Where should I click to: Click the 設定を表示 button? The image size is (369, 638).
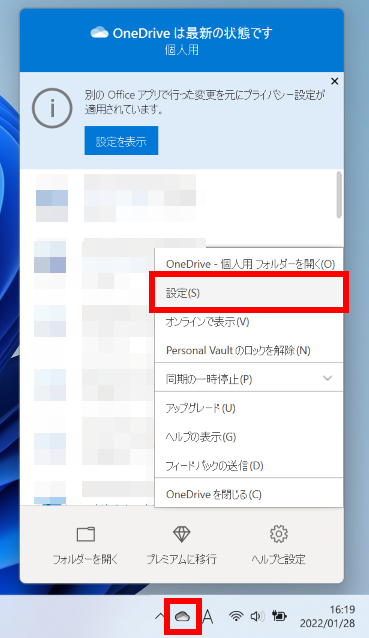tap(121, 141)
